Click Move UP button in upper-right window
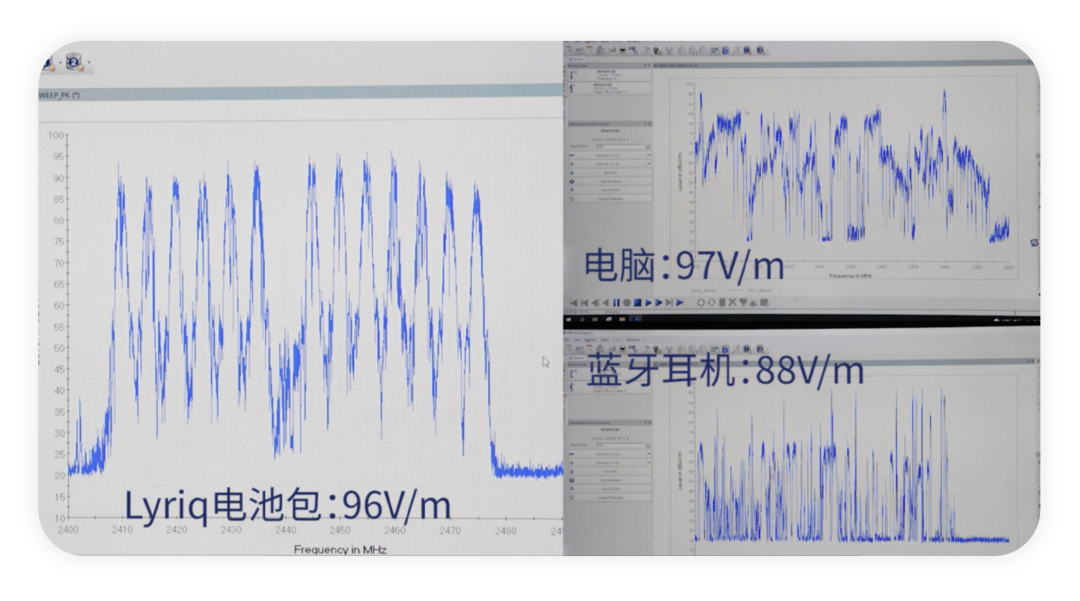Image resolution: width=1080 pixels, height=601 pixels. pyautogui.click(x=610, y=173)
